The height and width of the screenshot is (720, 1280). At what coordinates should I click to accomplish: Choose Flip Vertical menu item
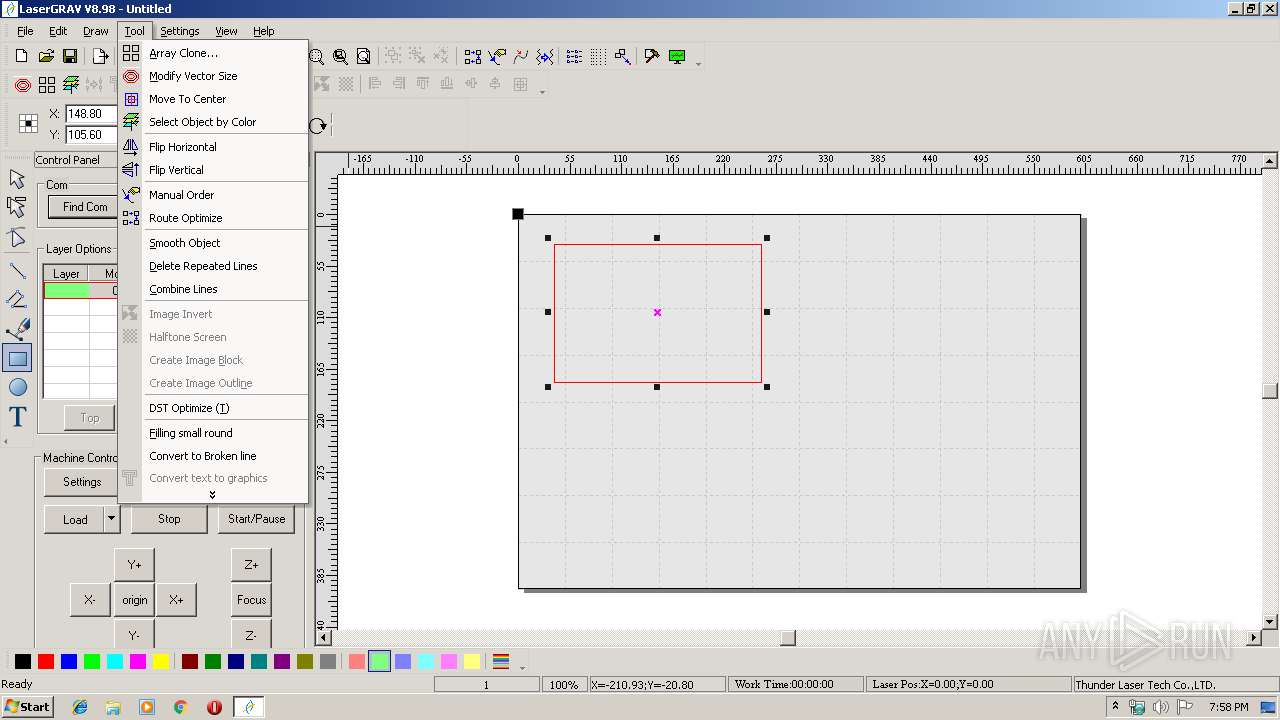[x=213, y=170]
